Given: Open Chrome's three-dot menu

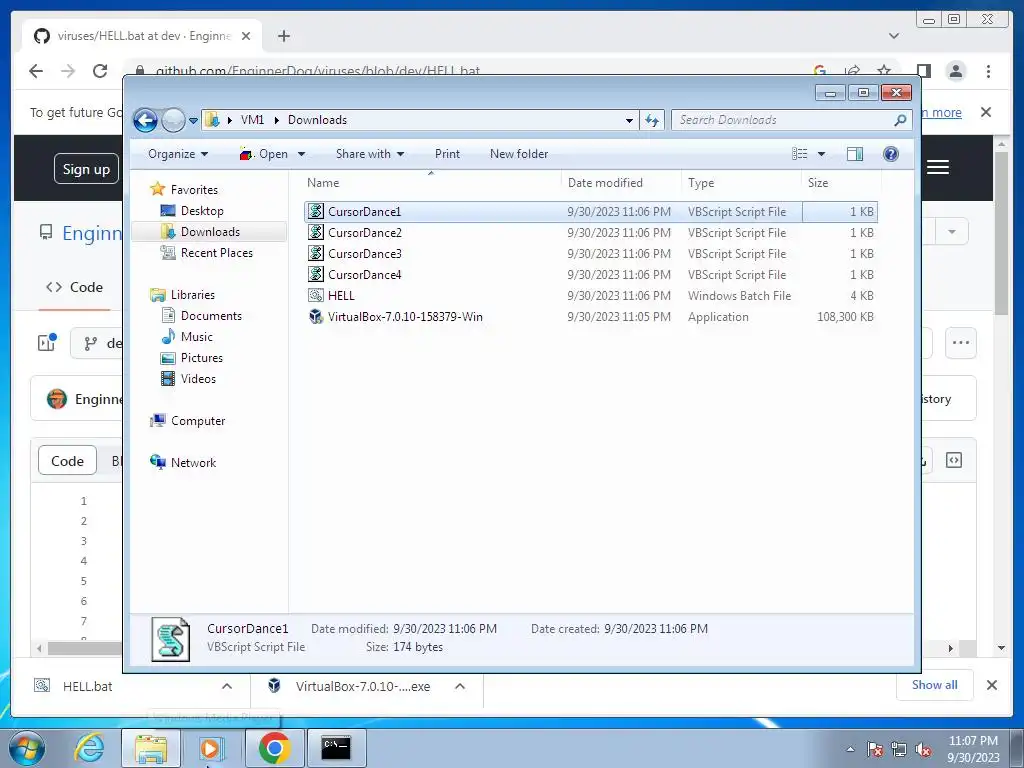Looking at the screenshot, I should coord(988,71).
